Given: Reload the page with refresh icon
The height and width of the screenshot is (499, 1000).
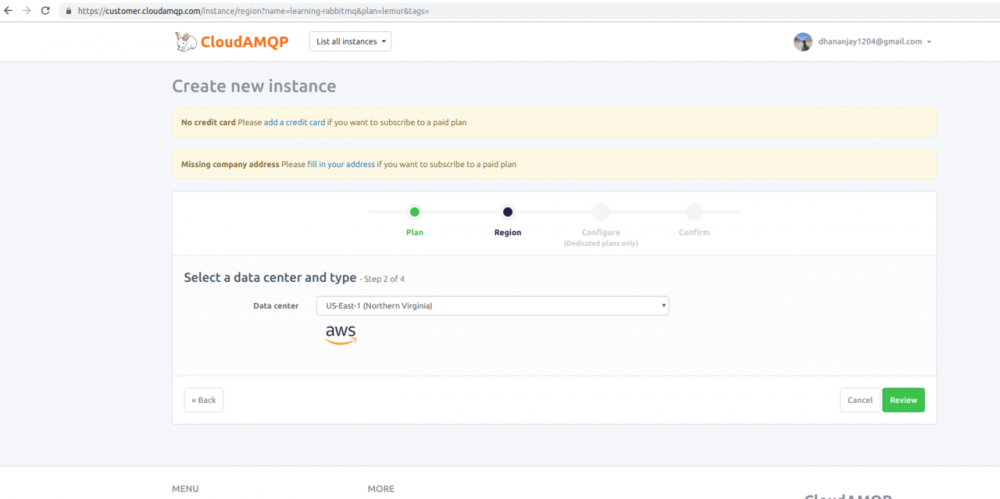Looking at the screenshot, I should [45, 11].
